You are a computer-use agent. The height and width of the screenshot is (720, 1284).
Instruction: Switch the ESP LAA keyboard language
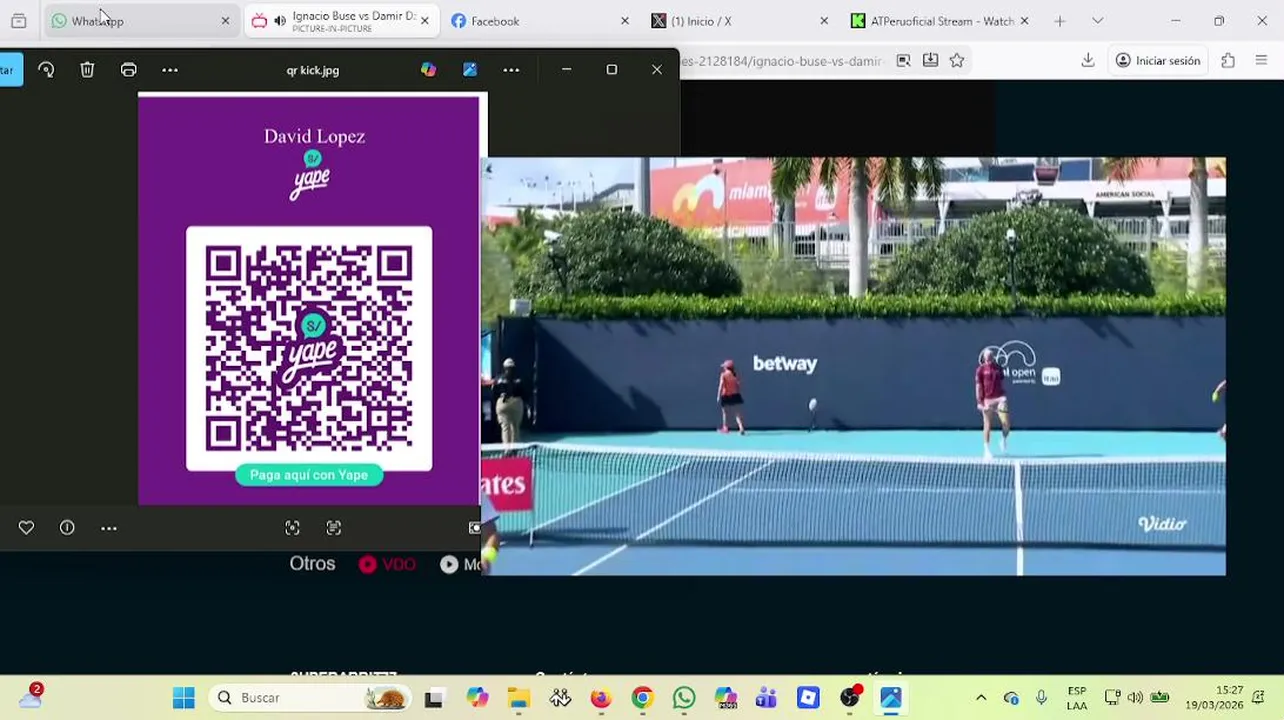coord(1077,698)
